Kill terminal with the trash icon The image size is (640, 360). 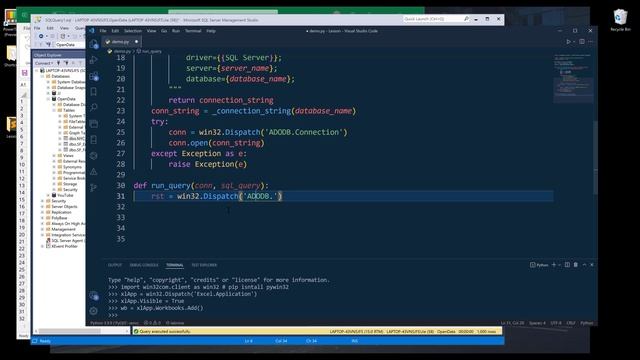[x=576, y=265]
